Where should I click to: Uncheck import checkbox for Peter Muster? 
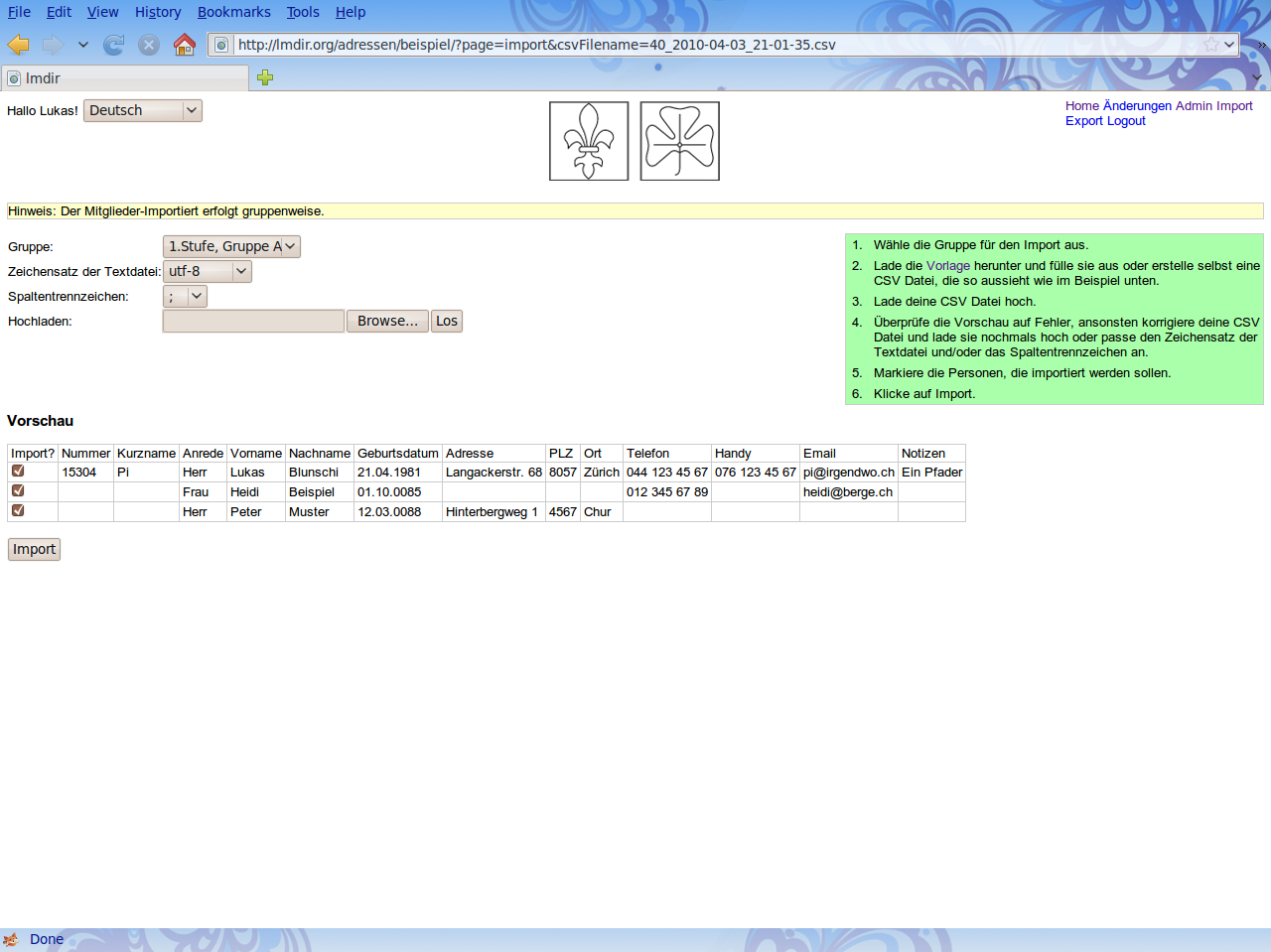18,511
